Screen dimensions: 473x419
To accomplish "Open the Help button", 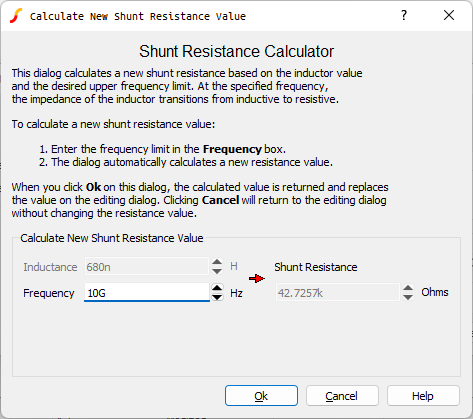I will click(x=423, y=396).
